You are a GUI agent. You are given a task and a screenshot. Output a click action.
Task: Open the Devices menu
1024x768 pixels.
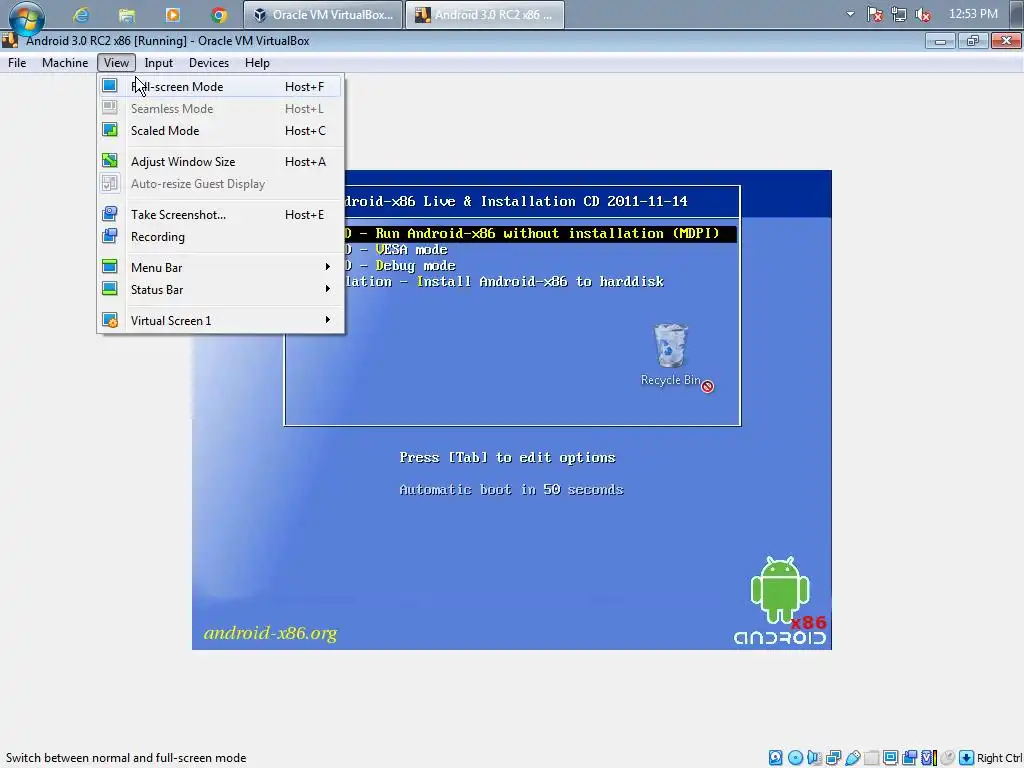click(x=209, y=63)
